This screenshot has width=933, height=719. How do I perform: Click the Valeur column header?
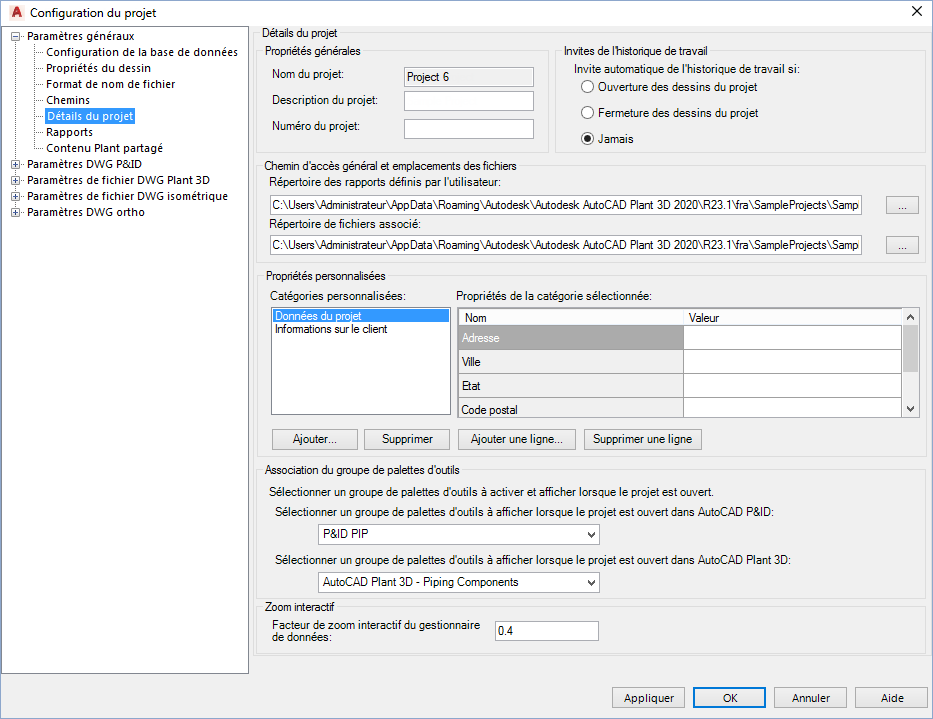793,318
